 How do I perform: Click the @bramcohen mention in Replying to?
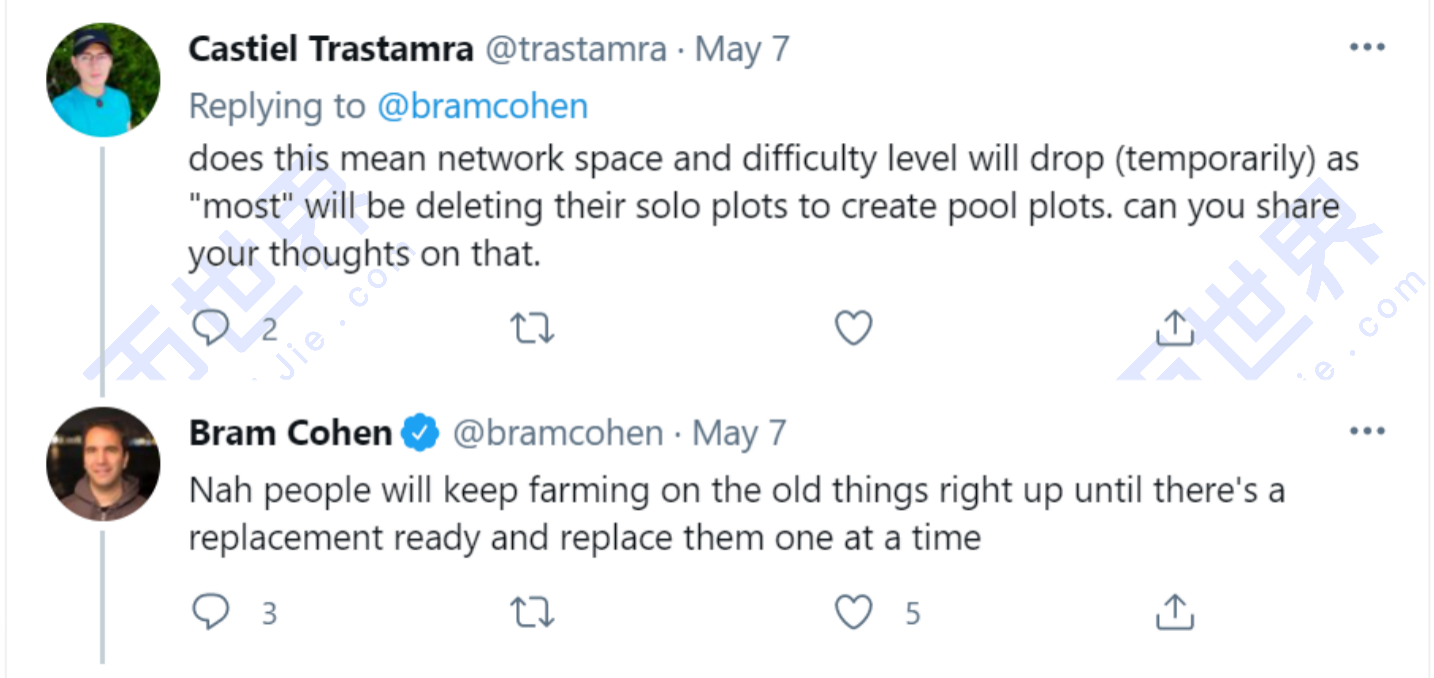tap(482, 106)
